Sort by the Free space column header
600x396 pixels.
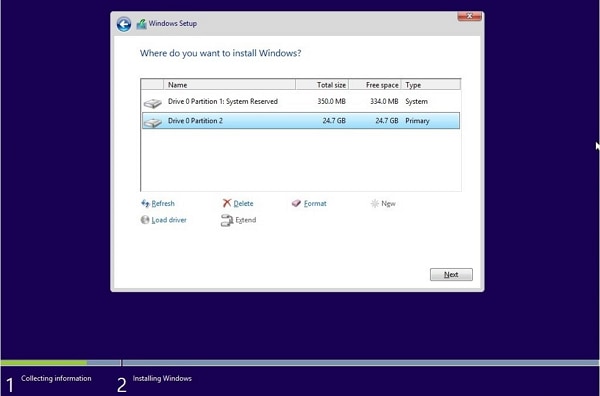(x=375, y=85)
